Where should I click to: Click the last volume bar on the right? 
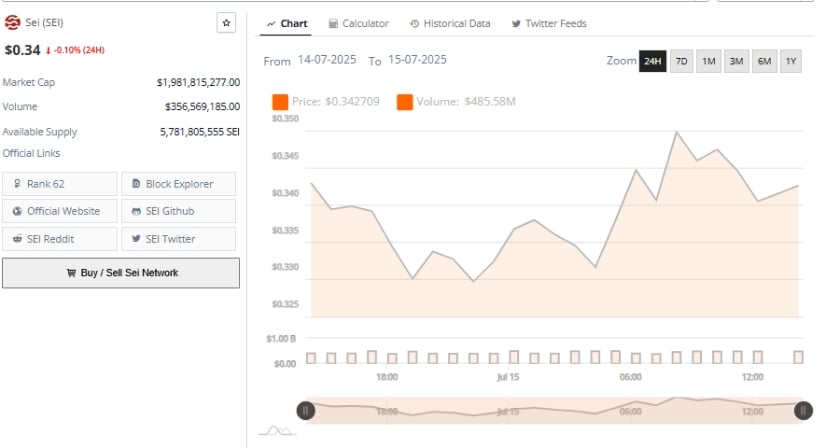tap(798, 357)
